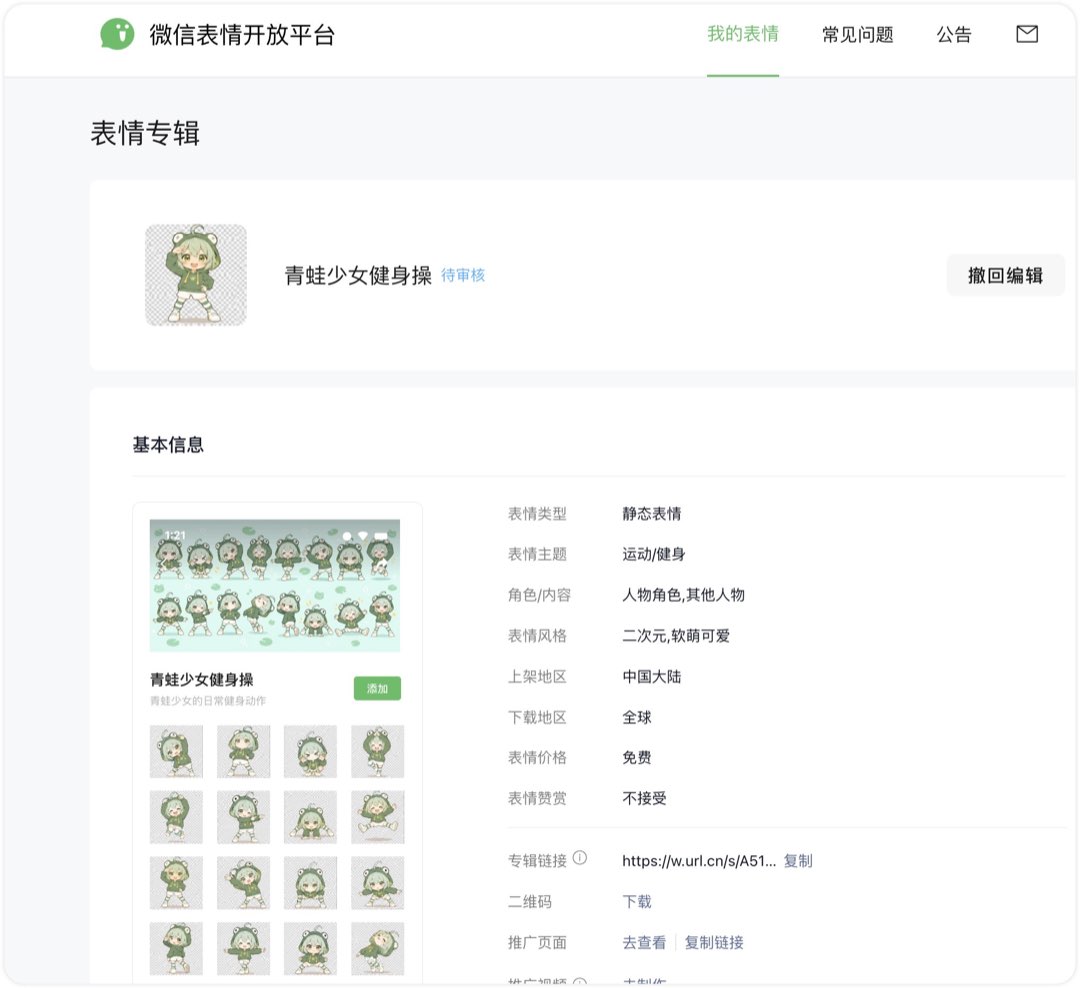This screenshot has width=1080, height=988.
Task: Click the value 中国大陆
Action: (x=652, y=677)
